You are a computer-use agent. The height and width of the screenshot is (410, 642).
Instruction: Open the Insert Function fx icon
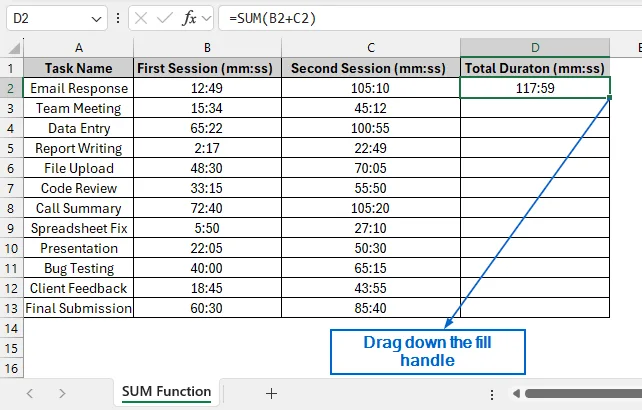189,18
